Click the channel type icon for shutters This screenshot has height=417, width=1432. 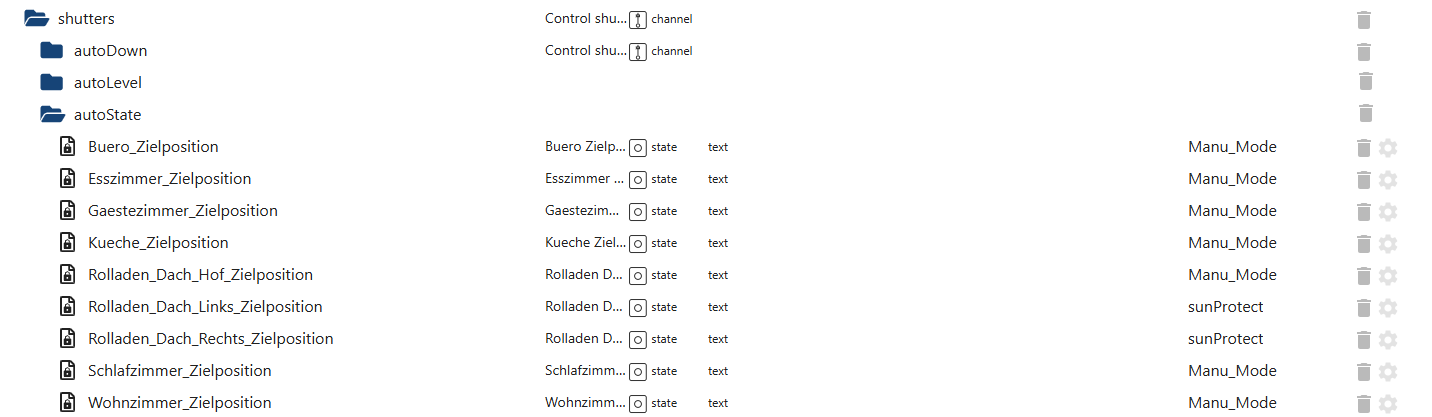(638, 19)
